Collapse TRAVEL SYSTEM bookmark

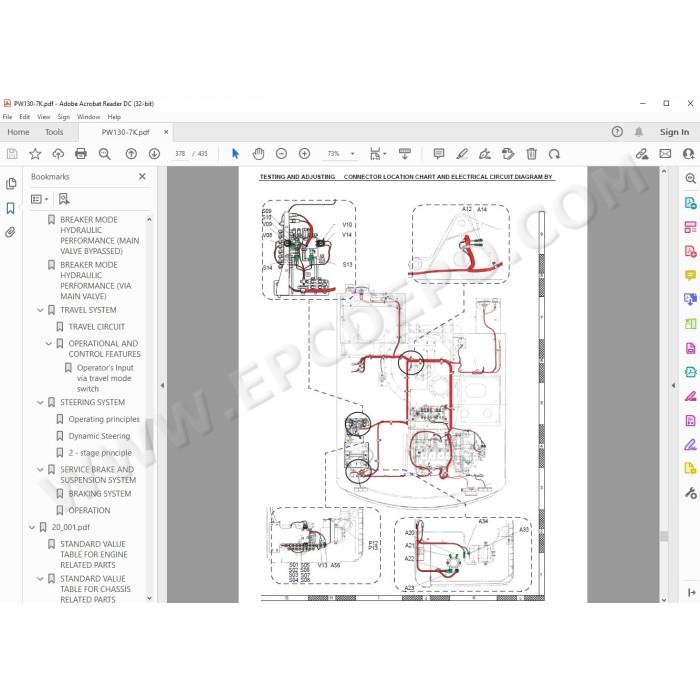pos(40,310)
